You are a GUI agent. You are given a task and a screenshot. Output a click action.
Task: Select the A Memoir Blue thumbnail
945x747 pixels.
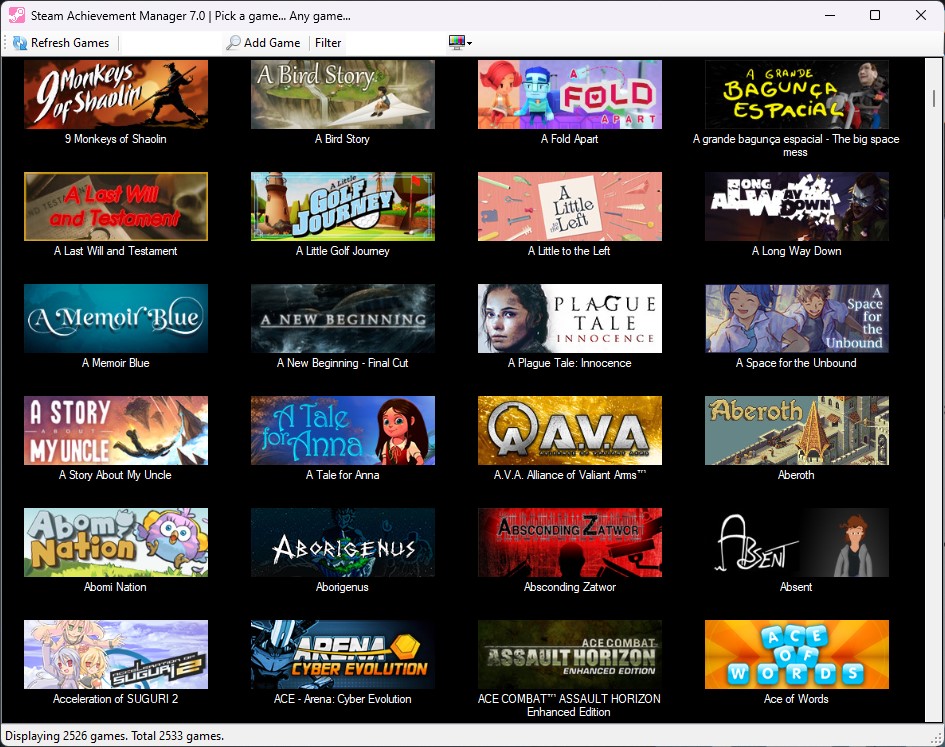pyautogui.click(x=116, y=318)
